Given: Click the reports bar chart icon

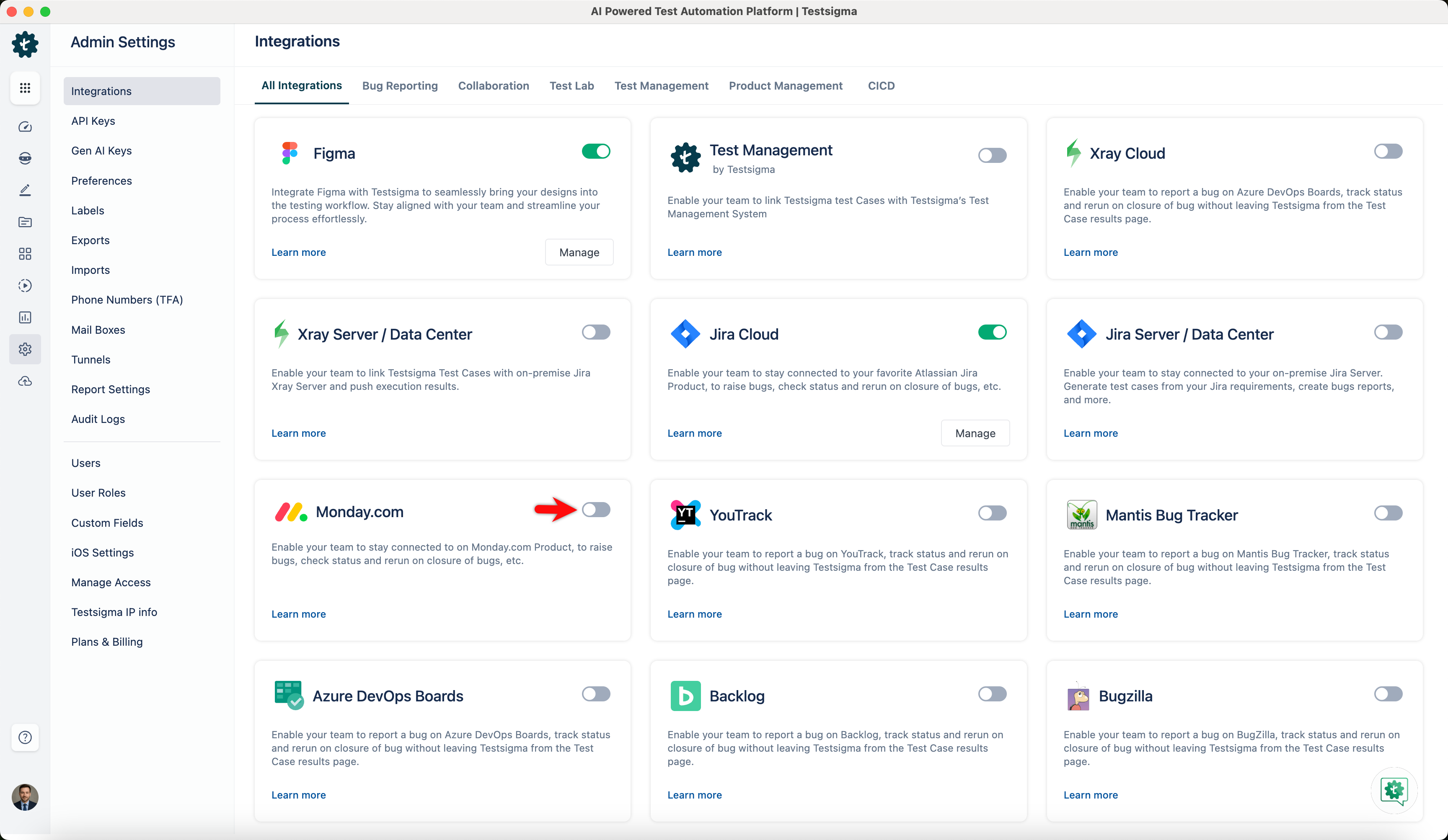Looking at the screenshot, I should (25, 317).
